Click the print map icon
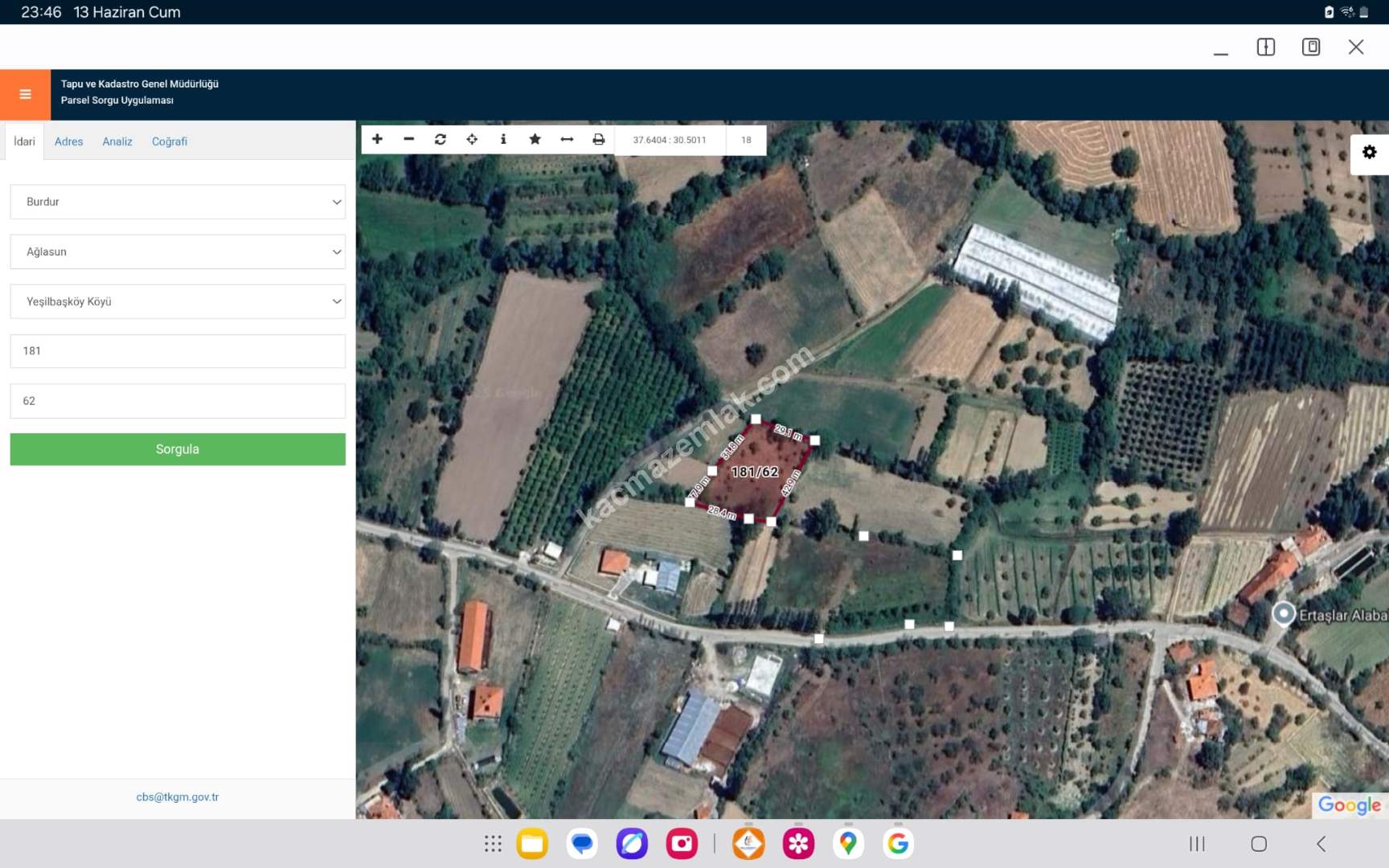This screenshot has height=868, width=1389. tap(598, 139)
